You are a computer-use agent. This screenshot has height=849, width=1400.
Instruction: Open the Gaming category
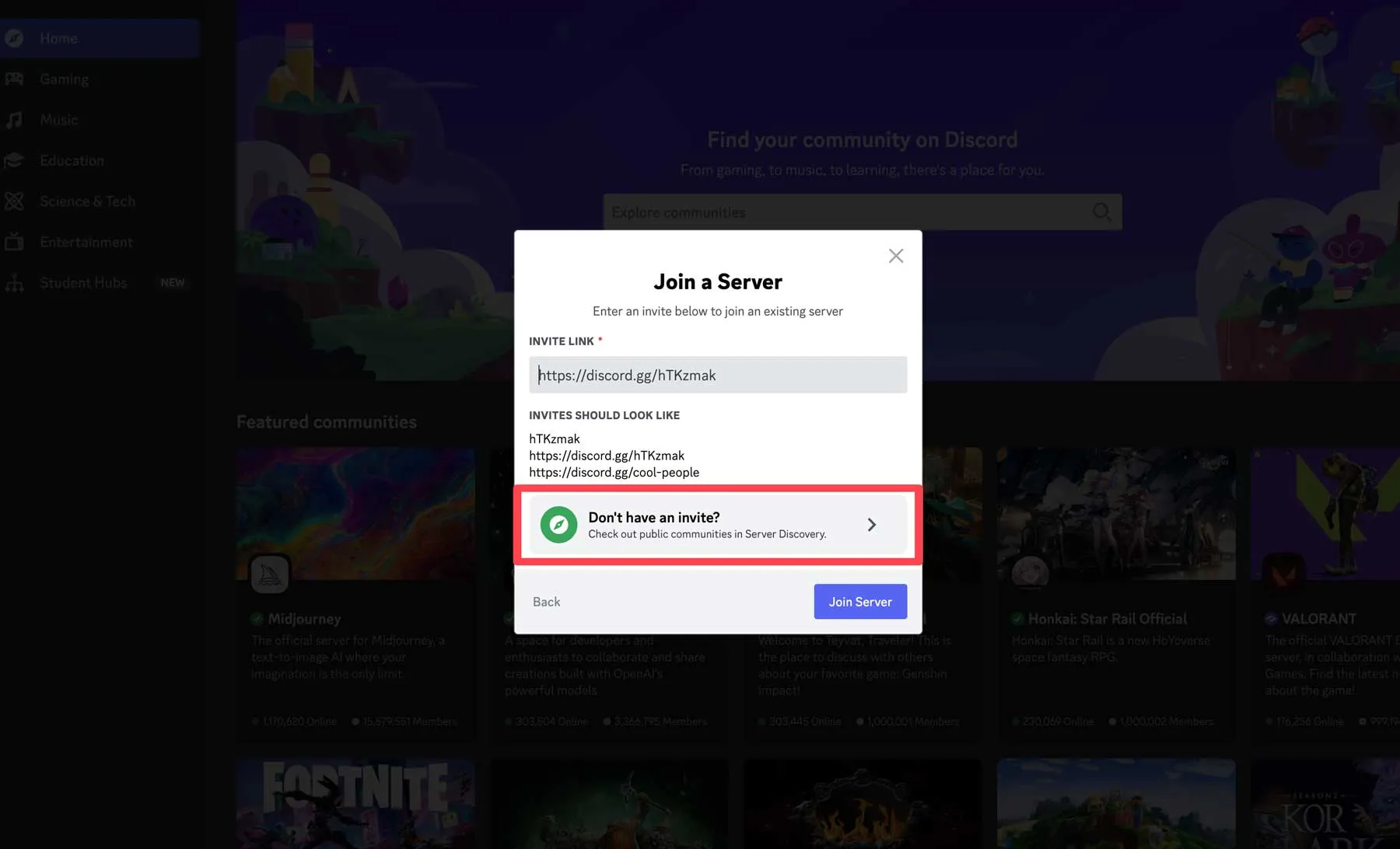(x=65, y=79)
